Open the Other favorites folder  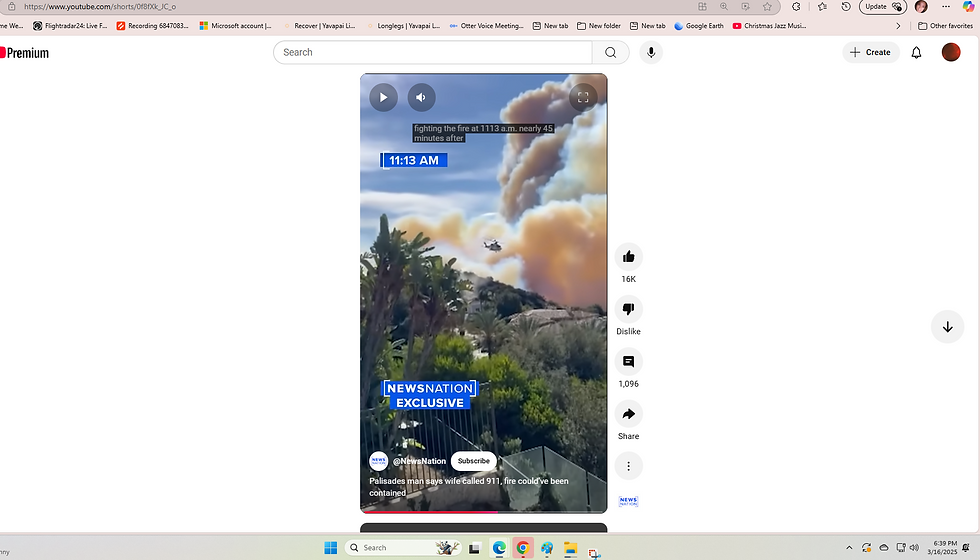pyautogui.click(x=945, y=26)
